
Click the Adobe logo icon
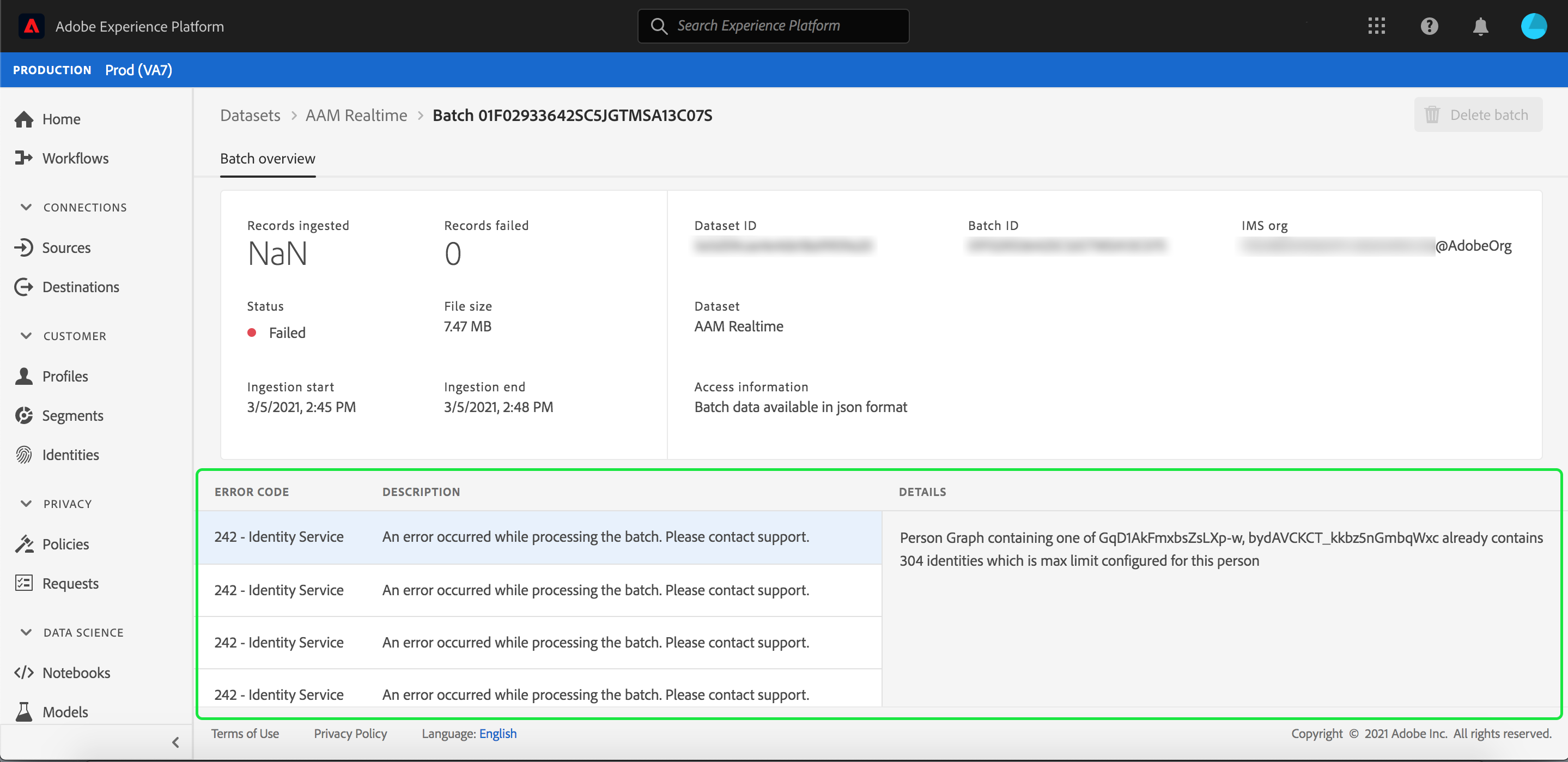(x=31, y=26)
